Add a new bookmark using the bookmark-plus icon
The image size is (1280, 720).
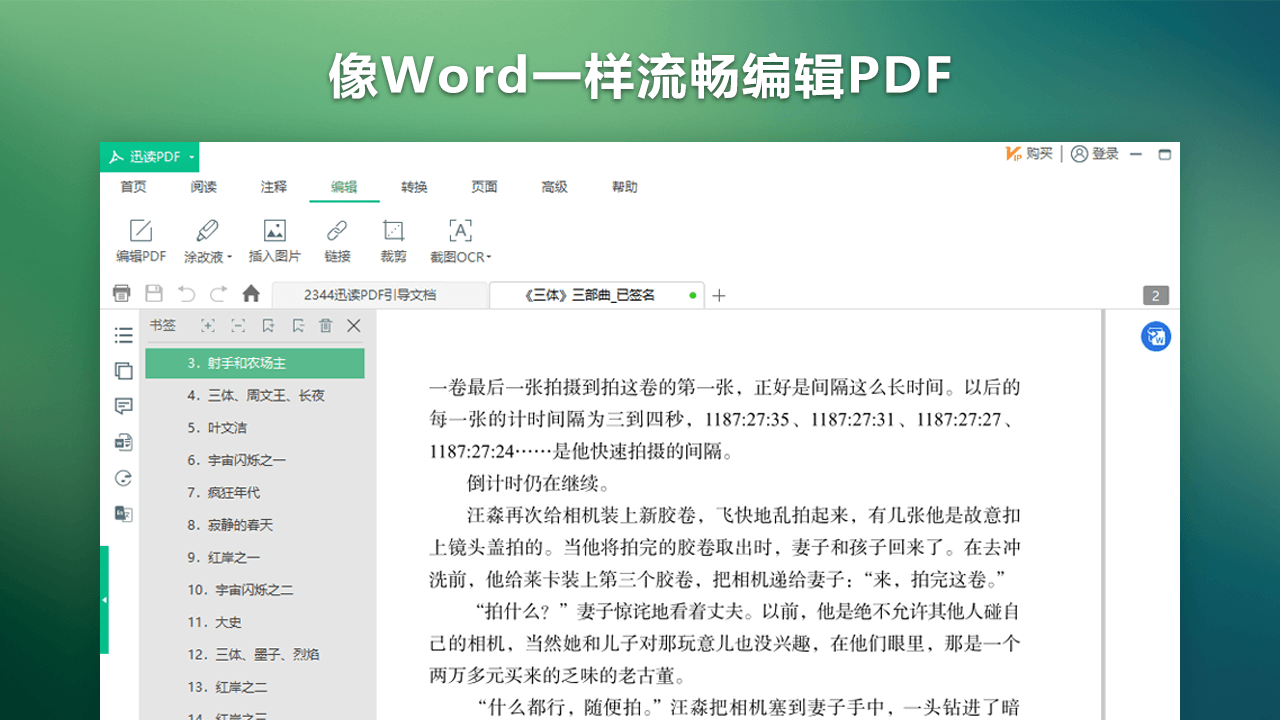tap(268, 325)
